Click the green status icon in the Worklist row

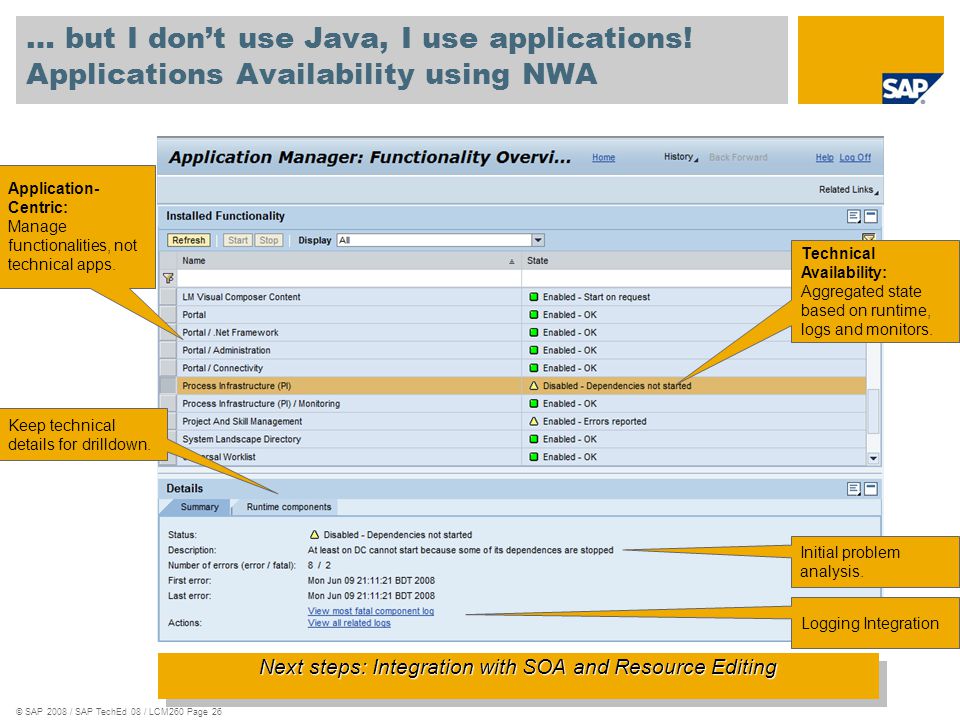[534, 457]
